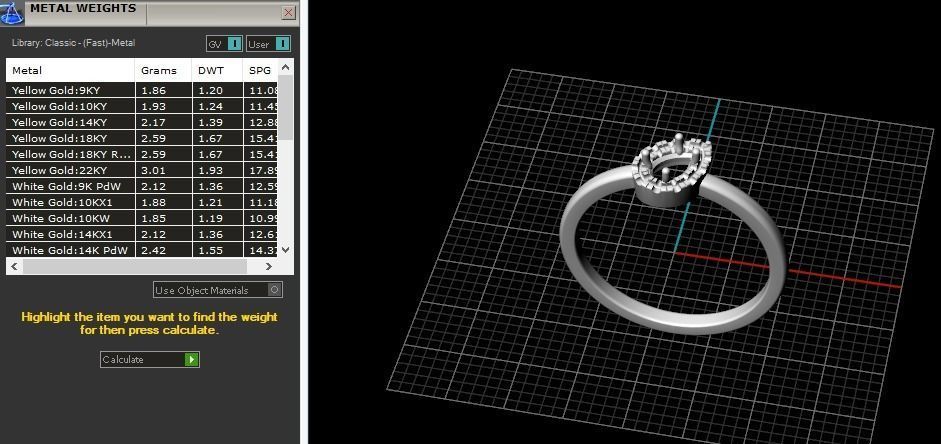Select the Yellow Gold:18KY row

click(x=142, y=138)
